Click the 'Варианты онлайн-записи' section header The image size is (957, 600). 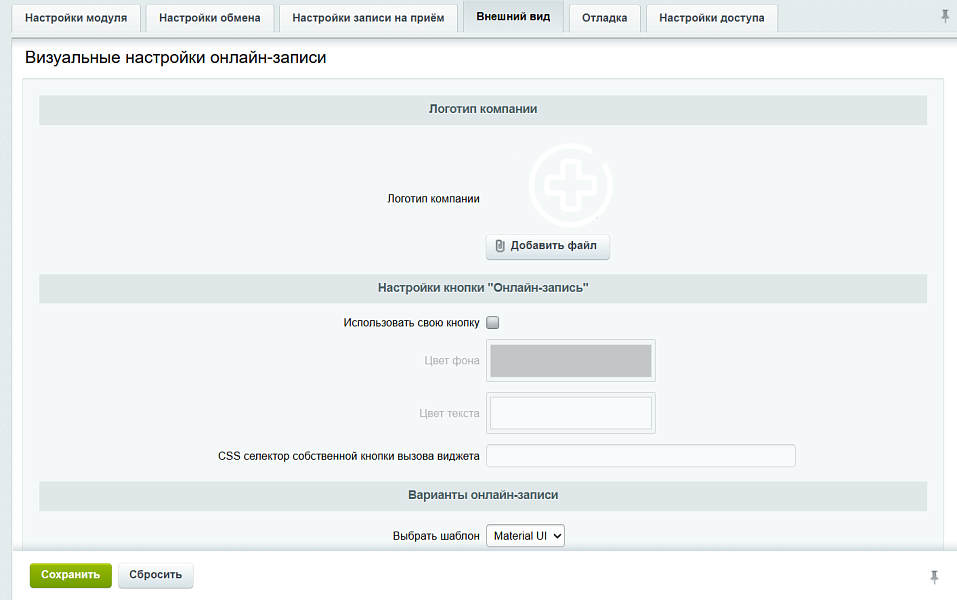pyautogui.click(x=483, y=495)
